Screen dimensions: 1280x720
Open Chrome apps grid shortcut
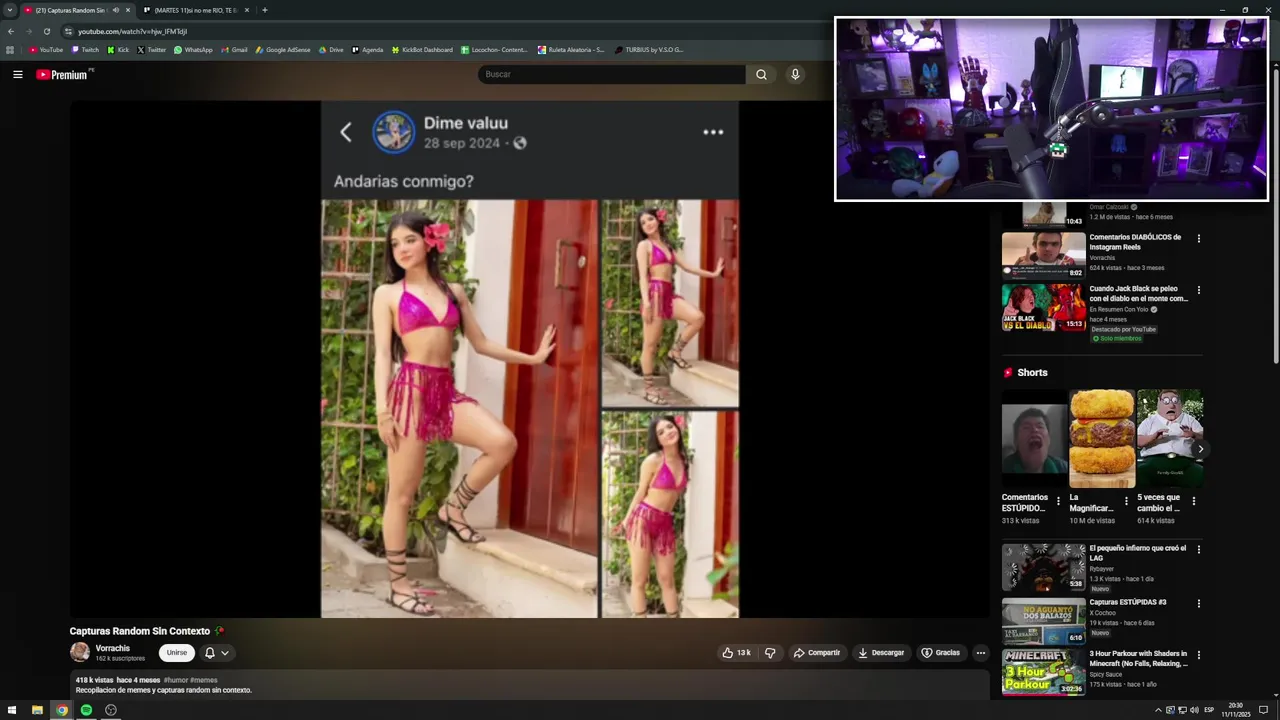pos(10,49)
